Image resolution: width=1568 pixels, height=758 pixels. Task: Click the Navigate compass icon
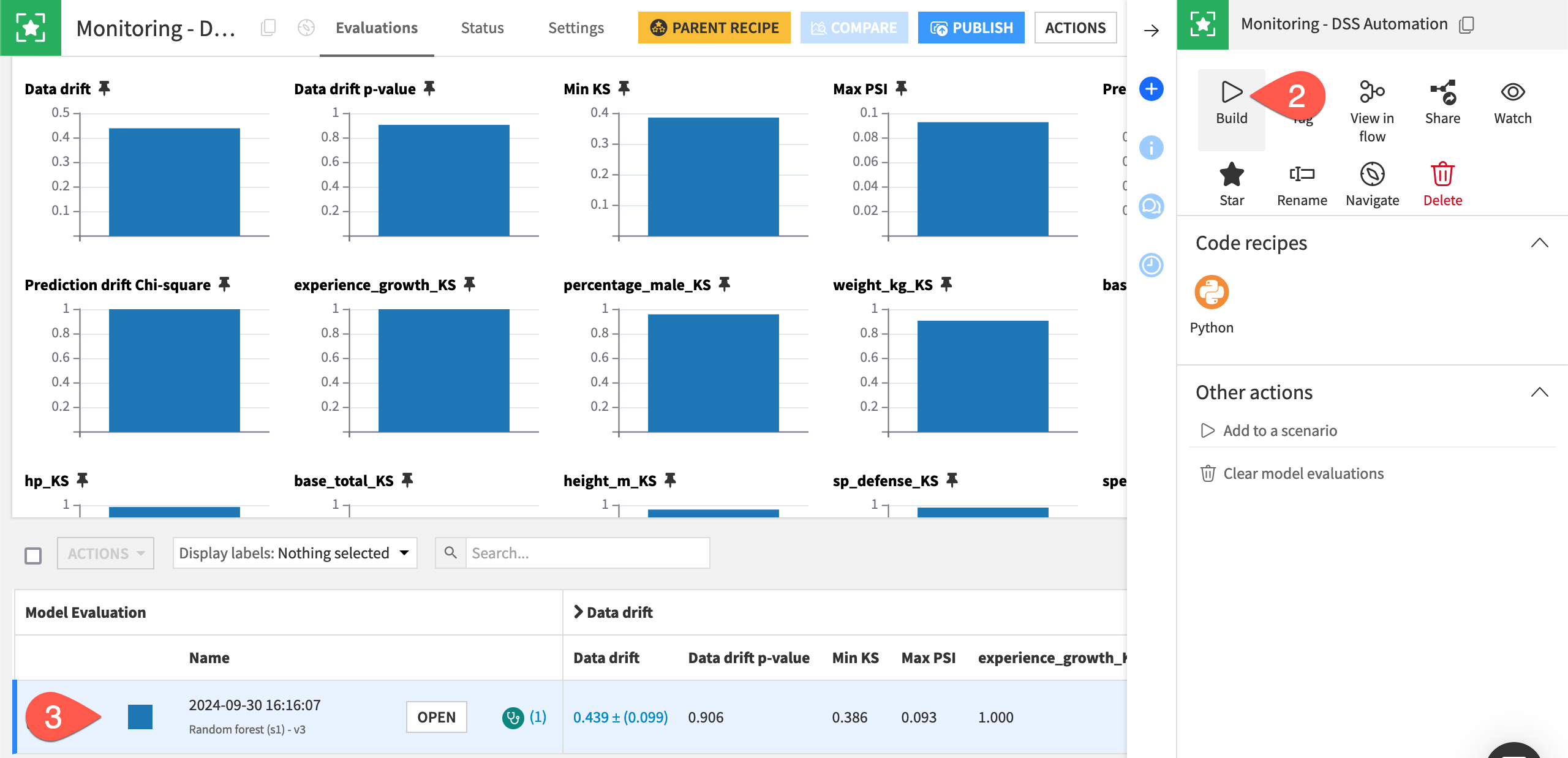[1372, 174]
